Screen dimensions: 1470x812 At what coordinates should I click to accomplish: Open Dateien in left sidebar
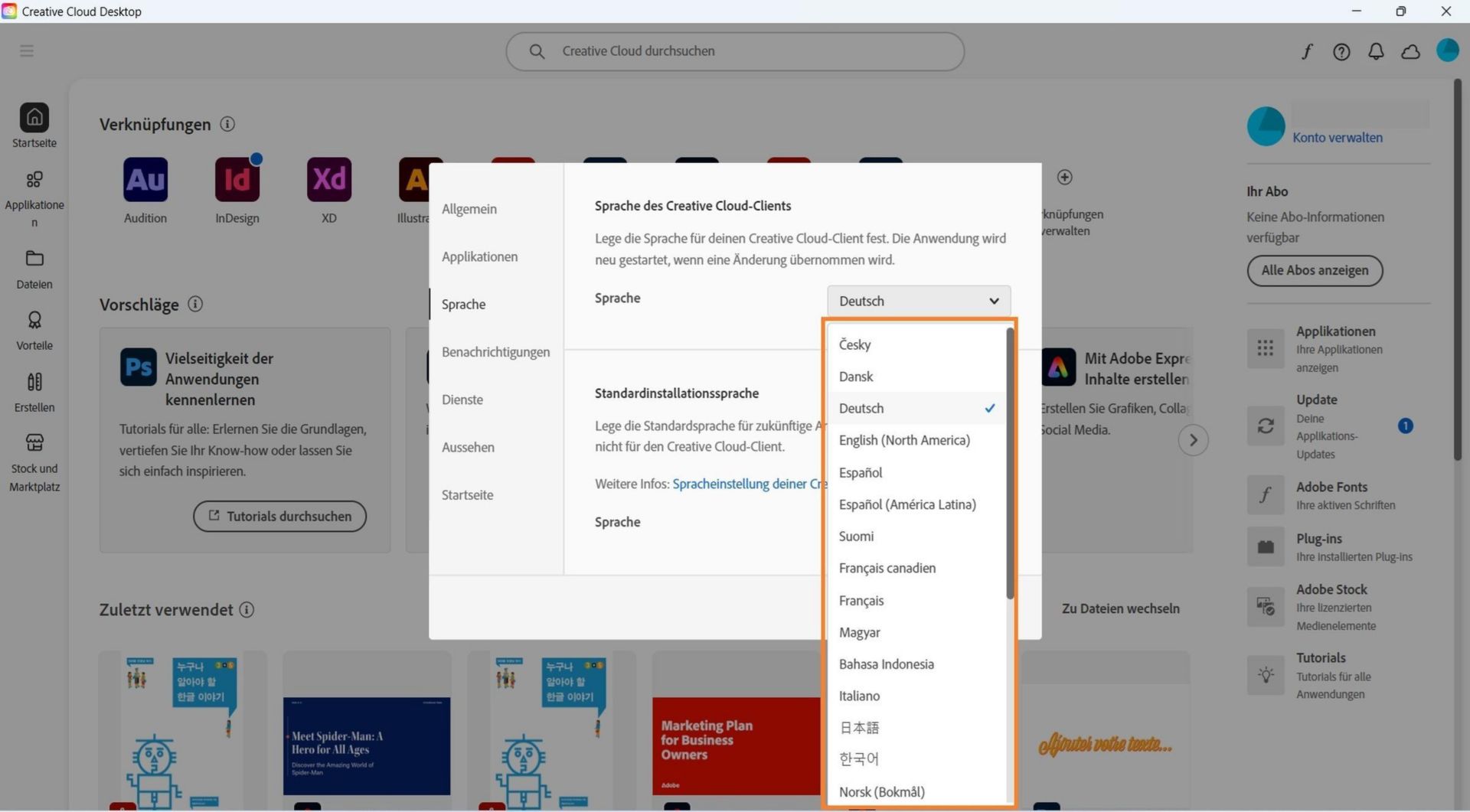click(x=34, y=269)
